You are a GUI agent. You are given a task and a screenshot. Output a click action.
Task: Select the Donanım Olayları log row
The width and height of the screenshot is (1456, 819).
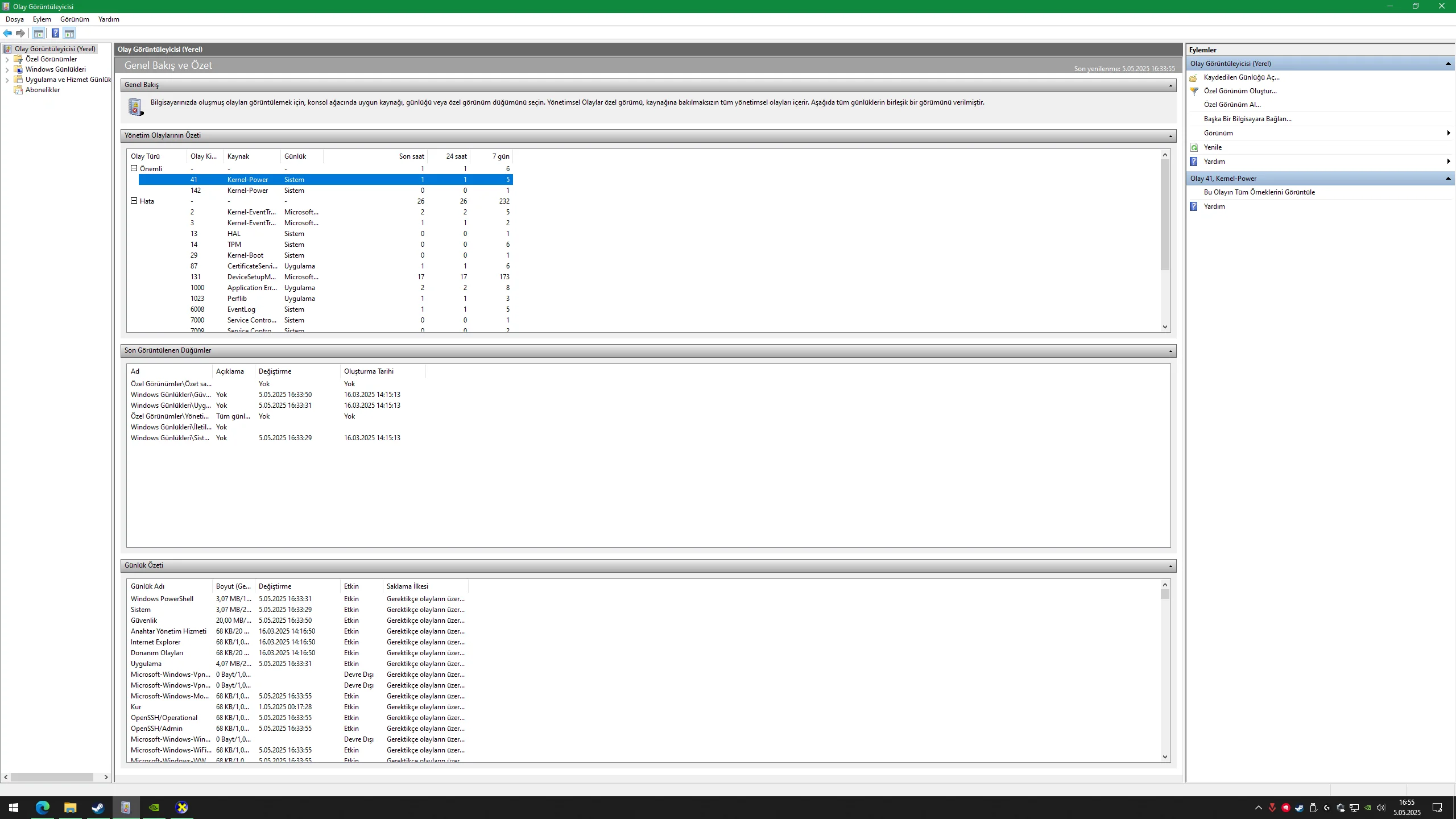point(297,653)
